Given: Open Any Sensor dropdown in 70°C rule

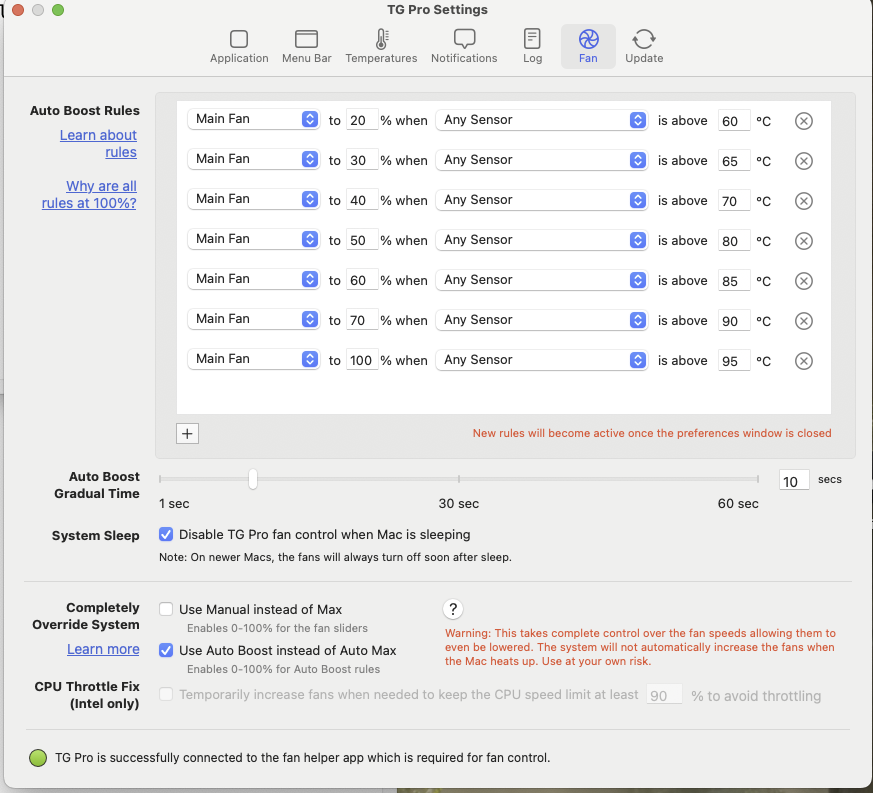Looking at the screenshot, I should (541, 200).
